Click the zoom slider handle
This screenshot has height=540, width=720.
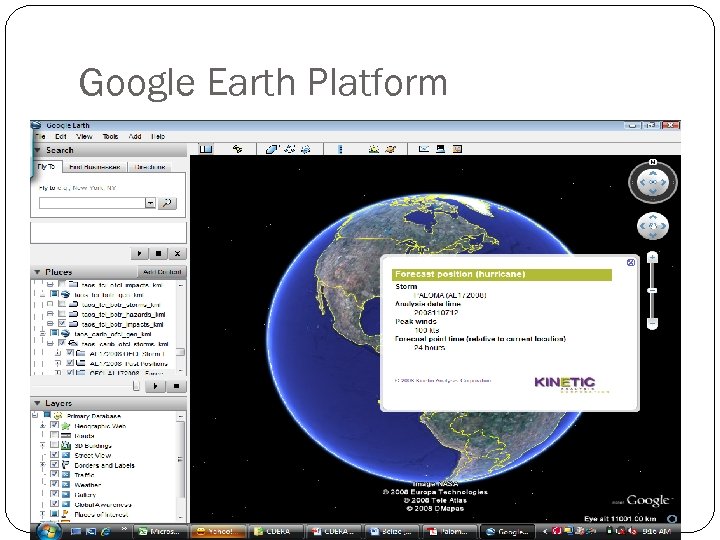click(x=652, y=290)
